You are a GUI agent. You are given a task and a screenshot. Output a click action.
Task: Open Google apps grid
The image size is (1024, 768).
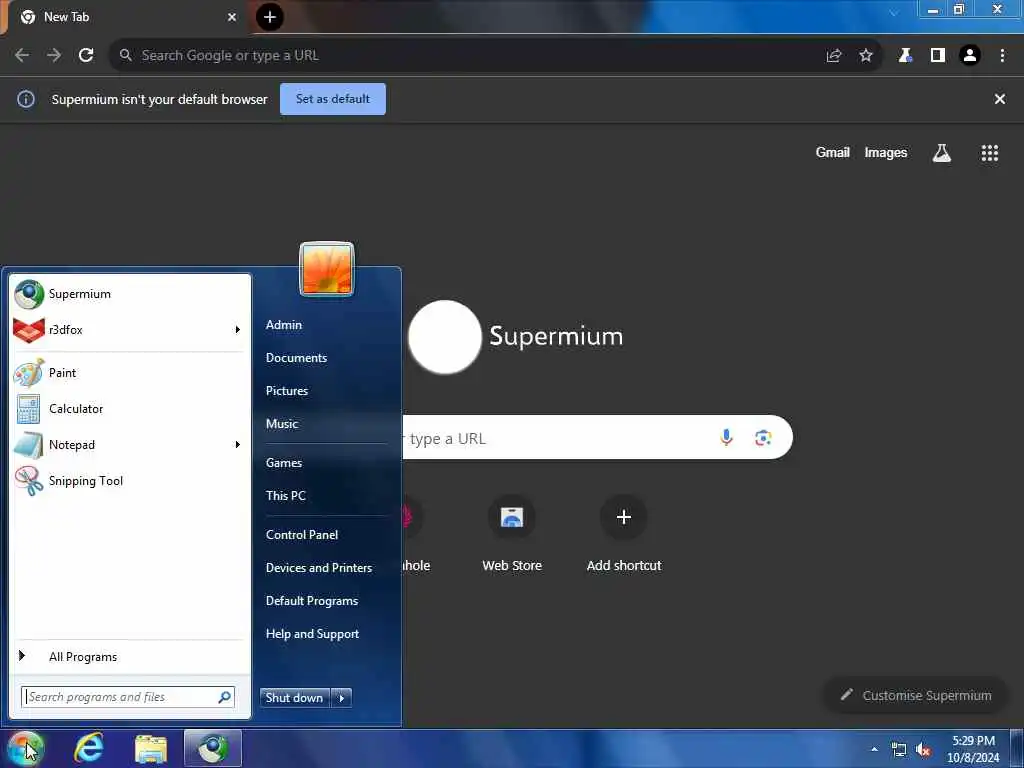click(x=990, y=153)
